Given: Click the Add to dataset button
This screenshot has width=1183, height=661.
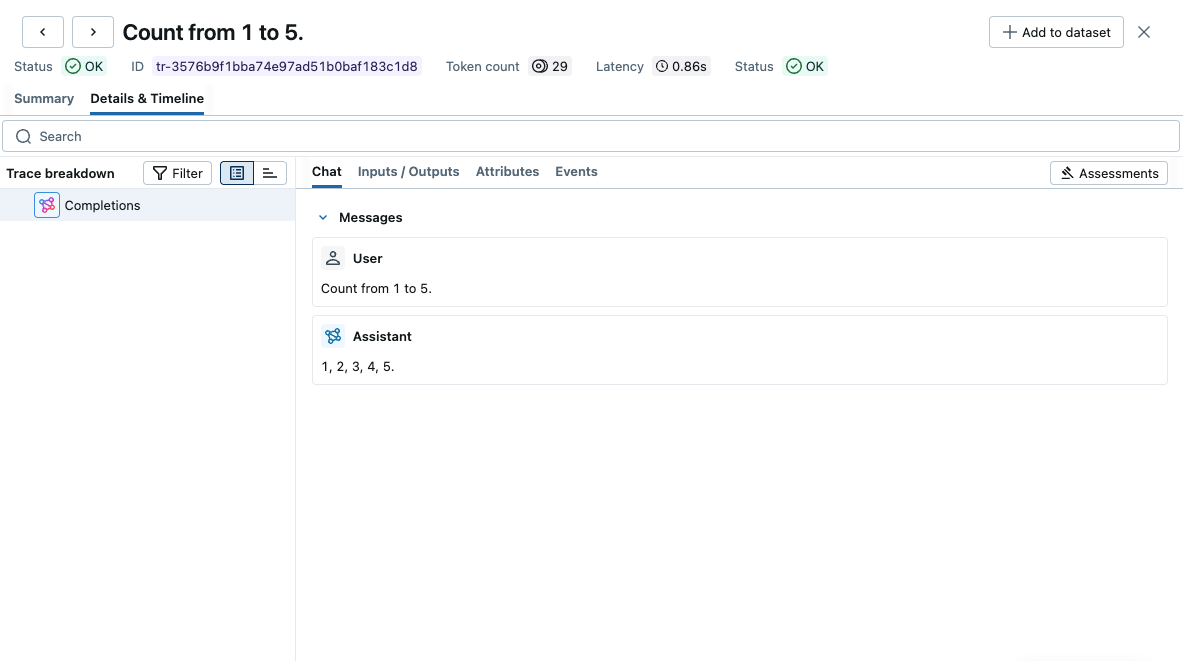Looking at the screenshot, I should (x=1056, y=32).
